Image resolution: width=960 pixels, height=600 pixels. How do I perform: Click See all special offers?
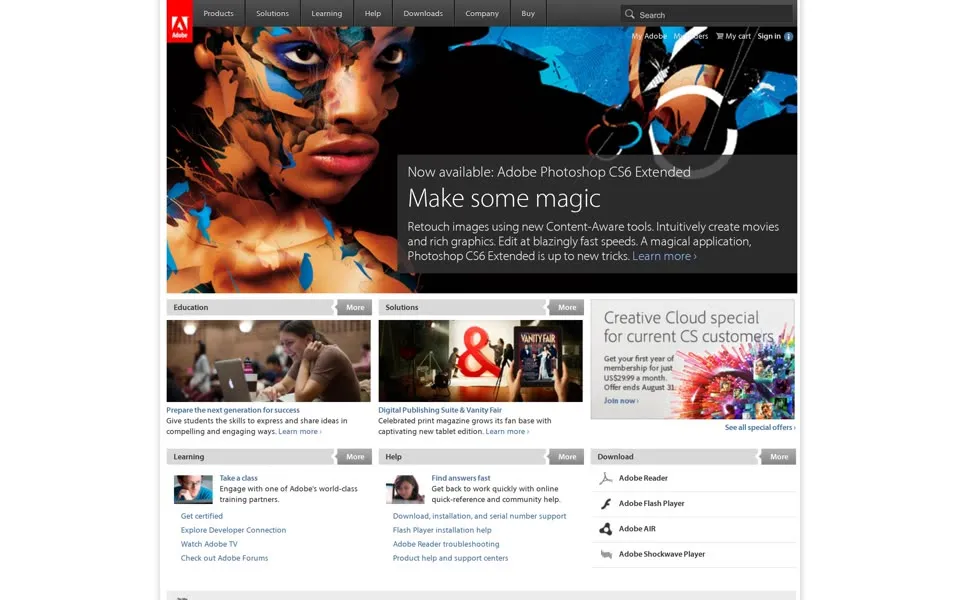click(760, 427)
